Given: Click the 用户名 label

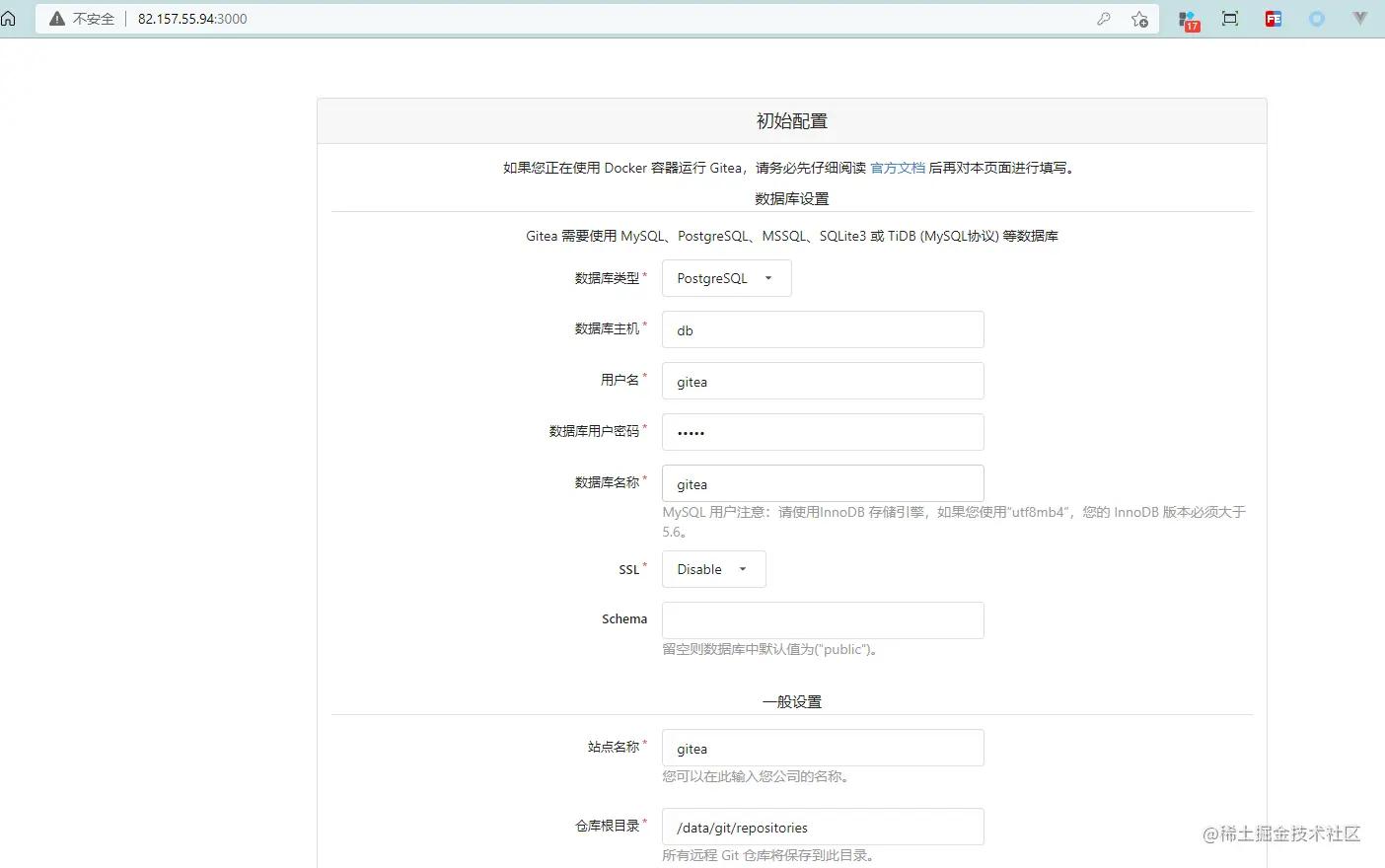Looking at the screenshot, I should [x=620, y=380].
